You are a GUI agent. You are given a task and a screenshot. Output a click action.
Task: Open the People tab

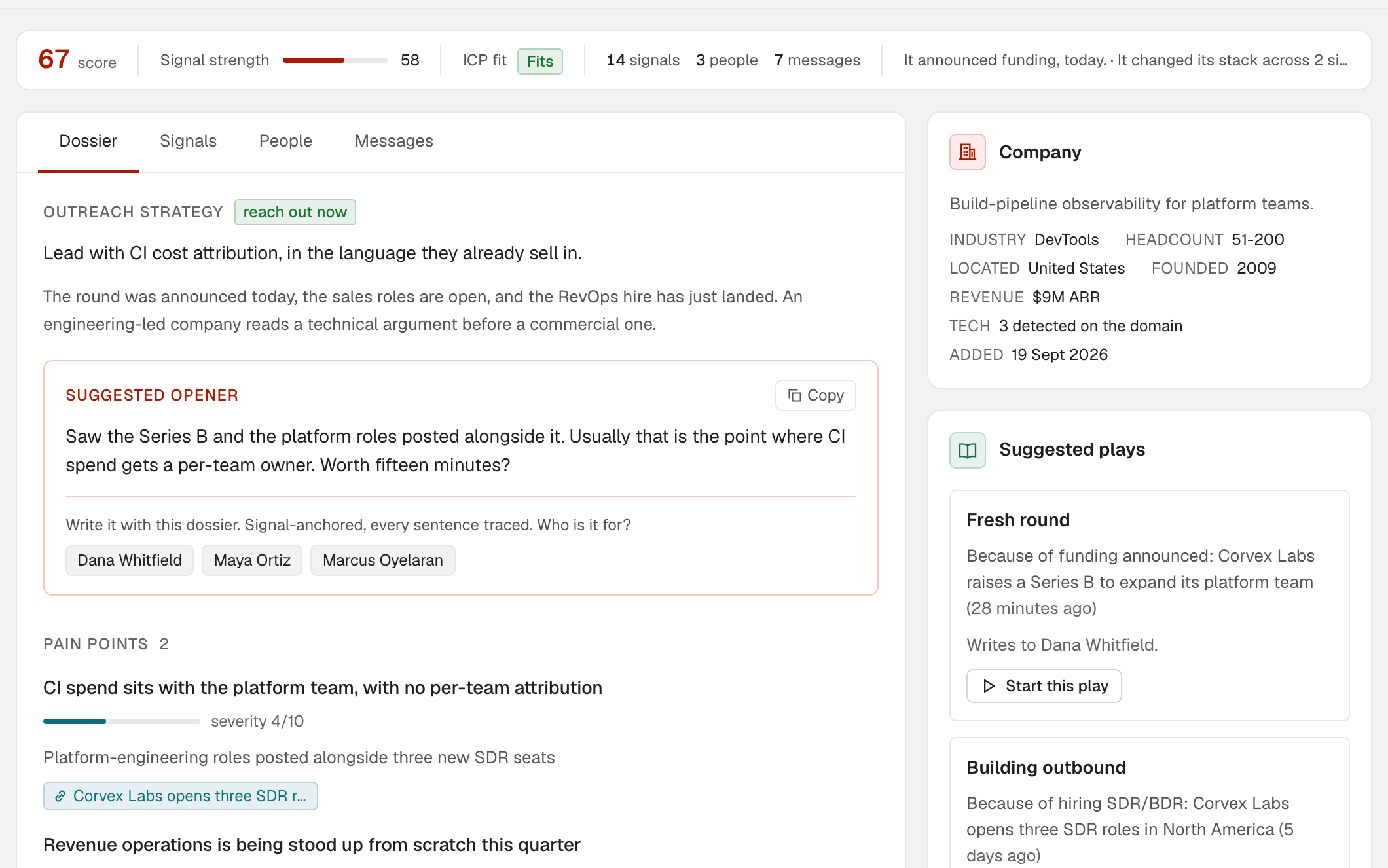(x=285, y=141)
